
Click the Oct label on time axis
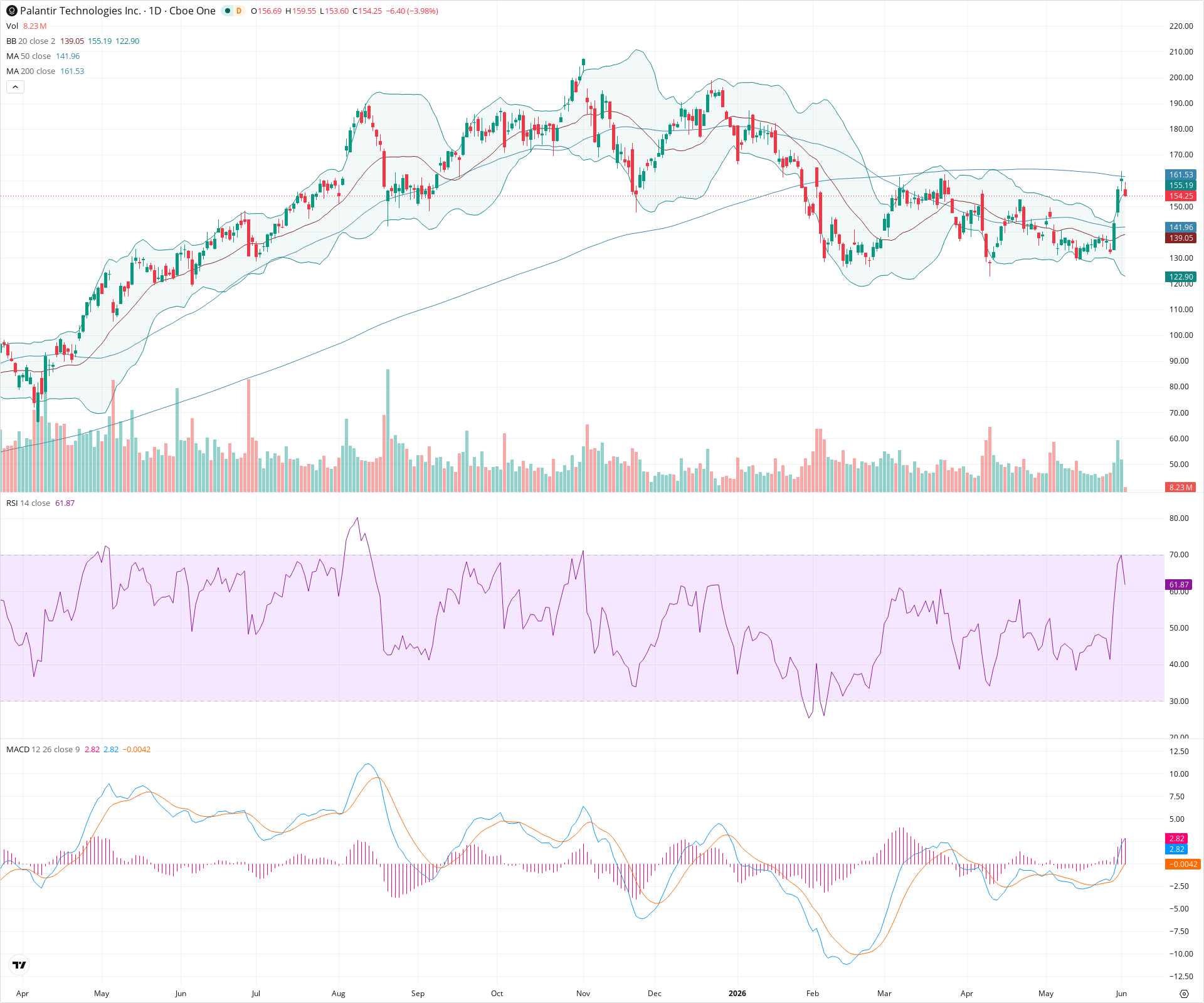click(497, 993)
